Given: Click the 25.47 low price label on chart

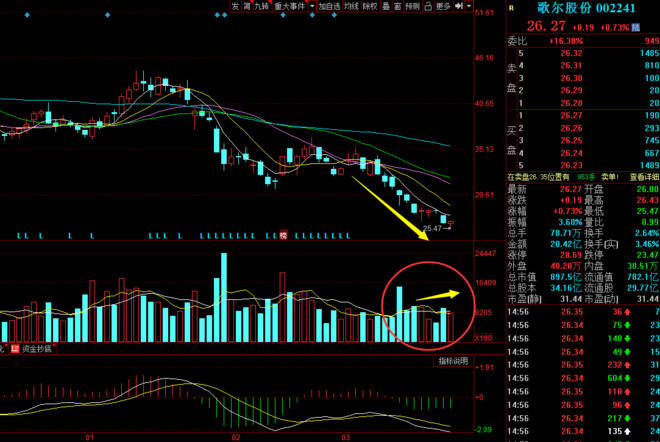Looking at the screenshot, I should click(x=432, y=229).
